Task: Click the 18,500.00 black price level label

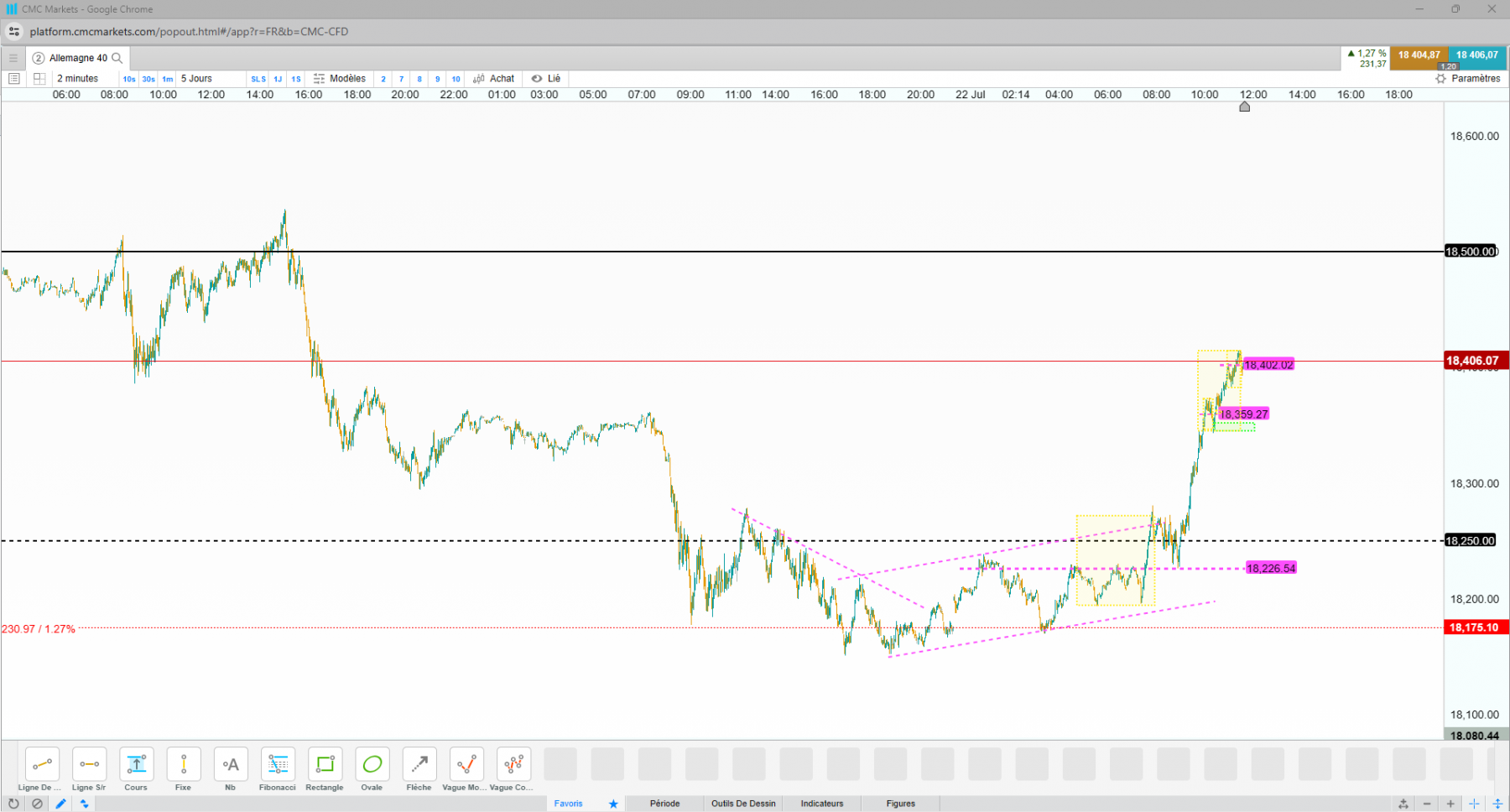Action: (x=1471, y=252)
